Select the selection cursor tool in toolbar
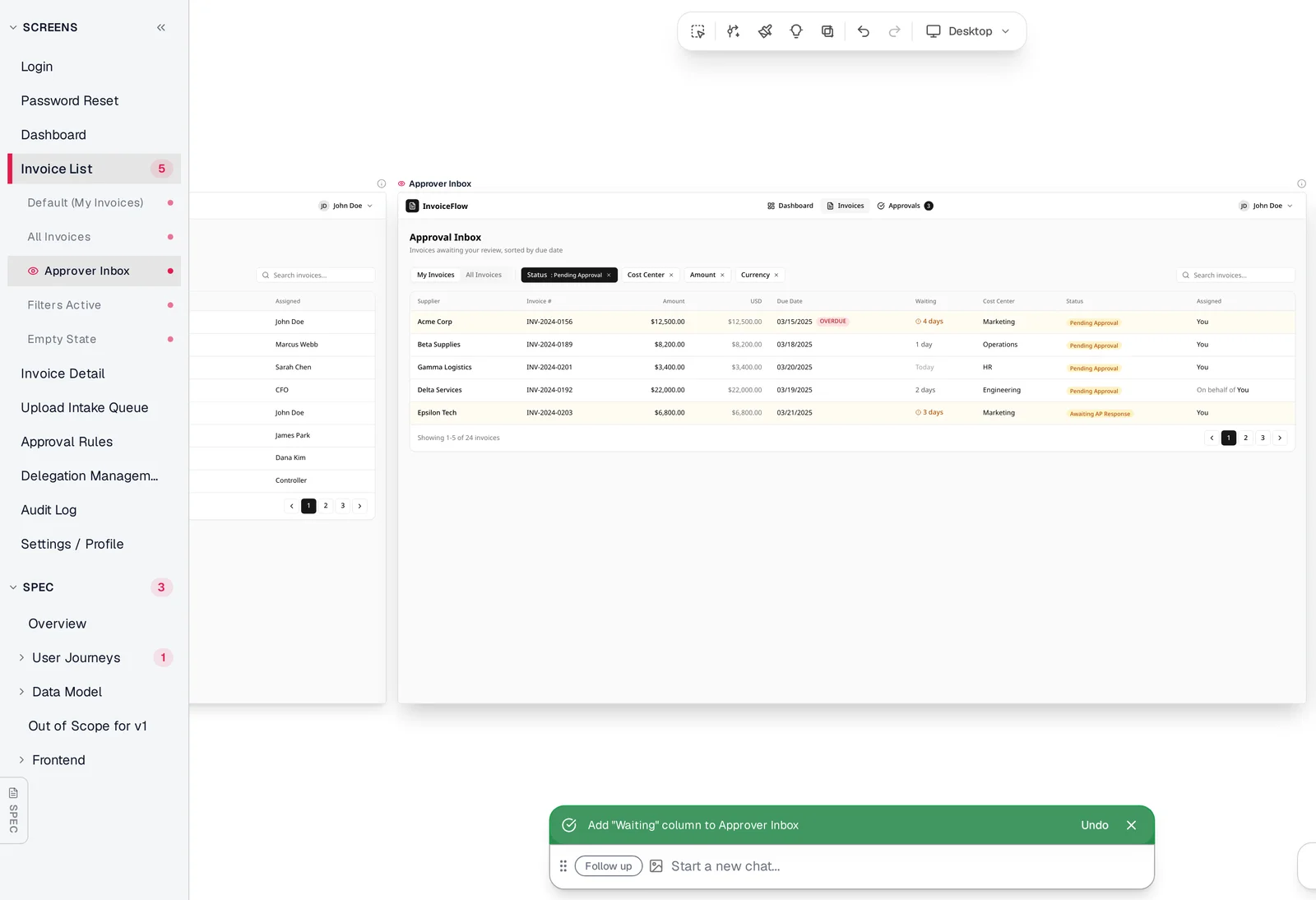1316x900 pixels. 698,31
